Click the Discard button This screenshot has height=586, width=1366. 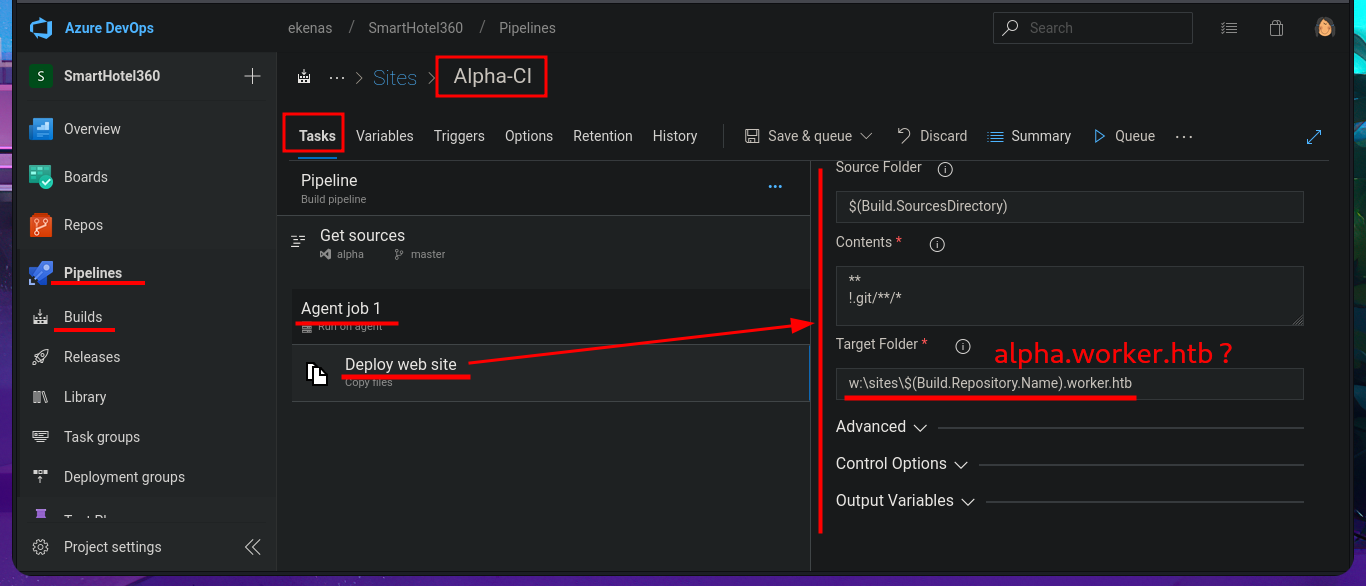point(932,136)
